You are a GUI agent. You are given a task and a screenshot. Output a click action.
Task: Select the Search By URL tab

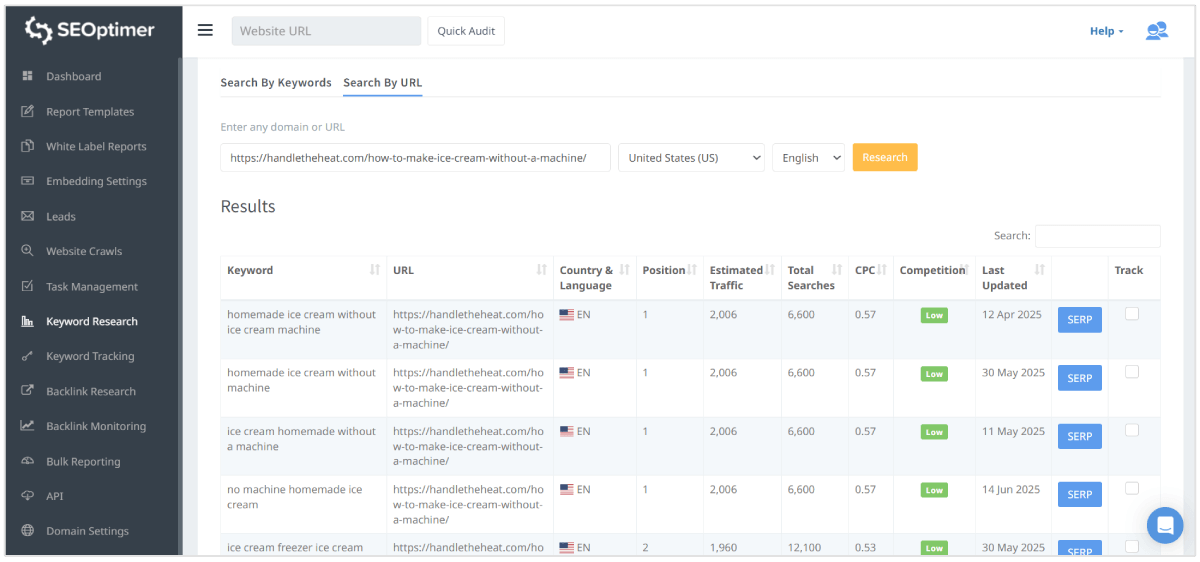[382, 83]
